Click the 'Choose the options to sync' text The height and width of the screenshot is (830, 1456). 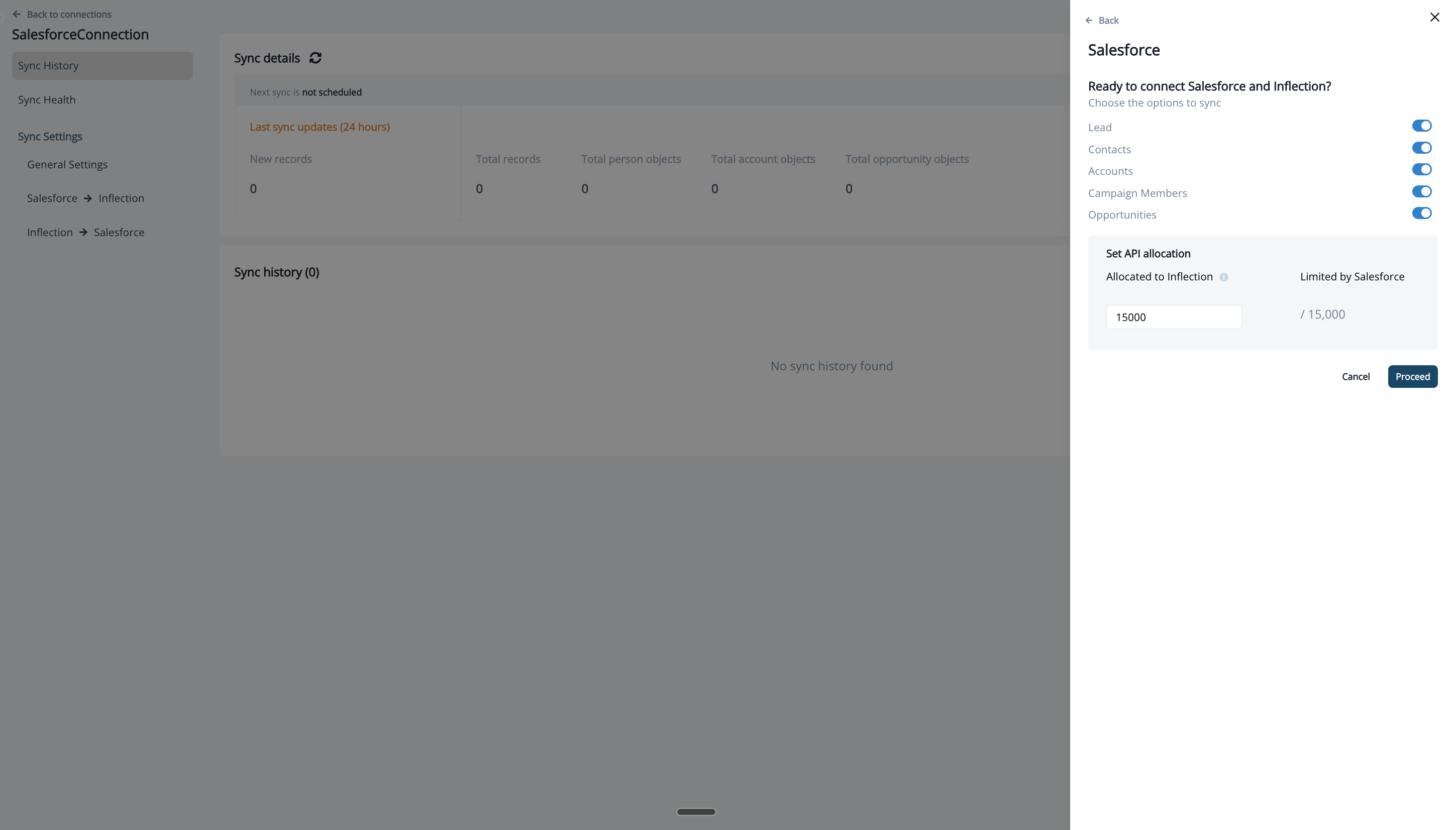click(x=1154, y=102)
